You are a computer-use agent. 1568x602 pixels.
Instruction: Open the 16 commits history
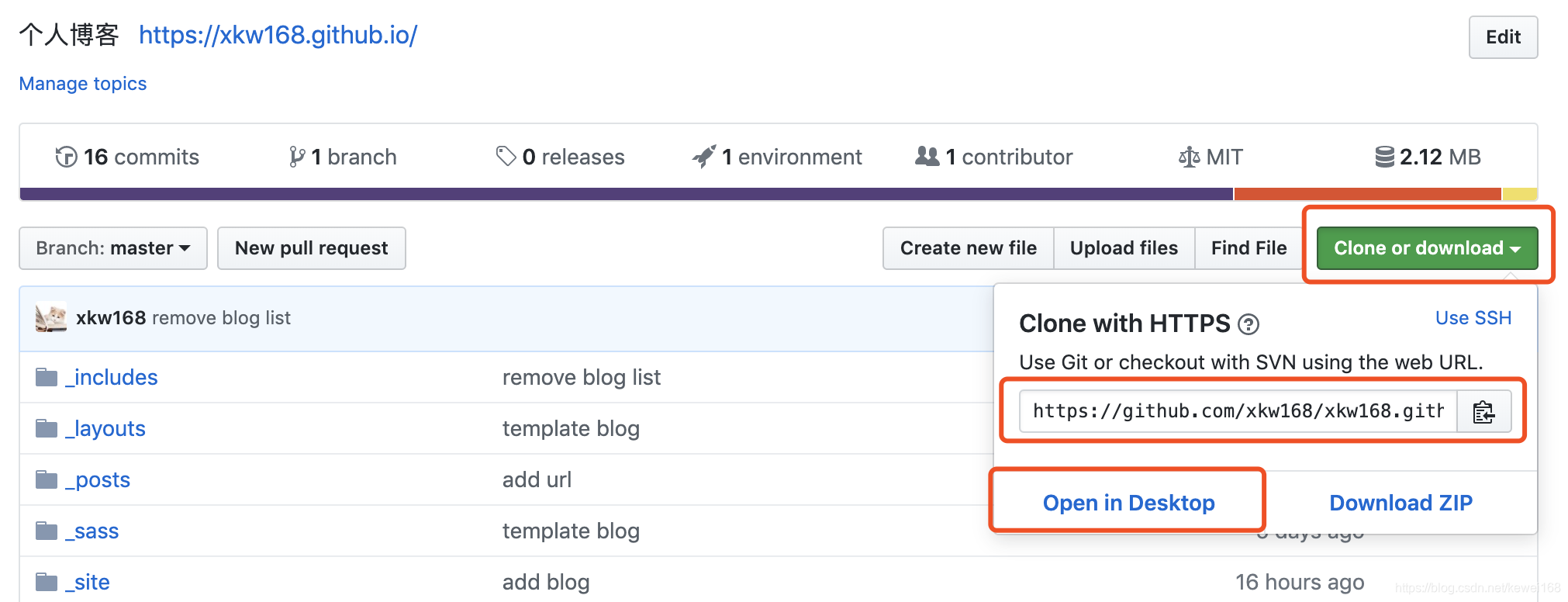(x=127, y=157)
